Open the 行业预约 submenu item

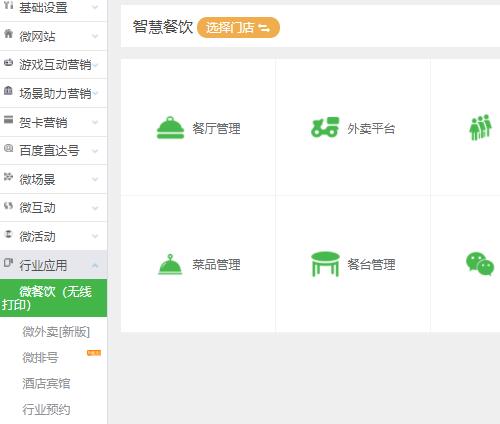click(46, 409)
